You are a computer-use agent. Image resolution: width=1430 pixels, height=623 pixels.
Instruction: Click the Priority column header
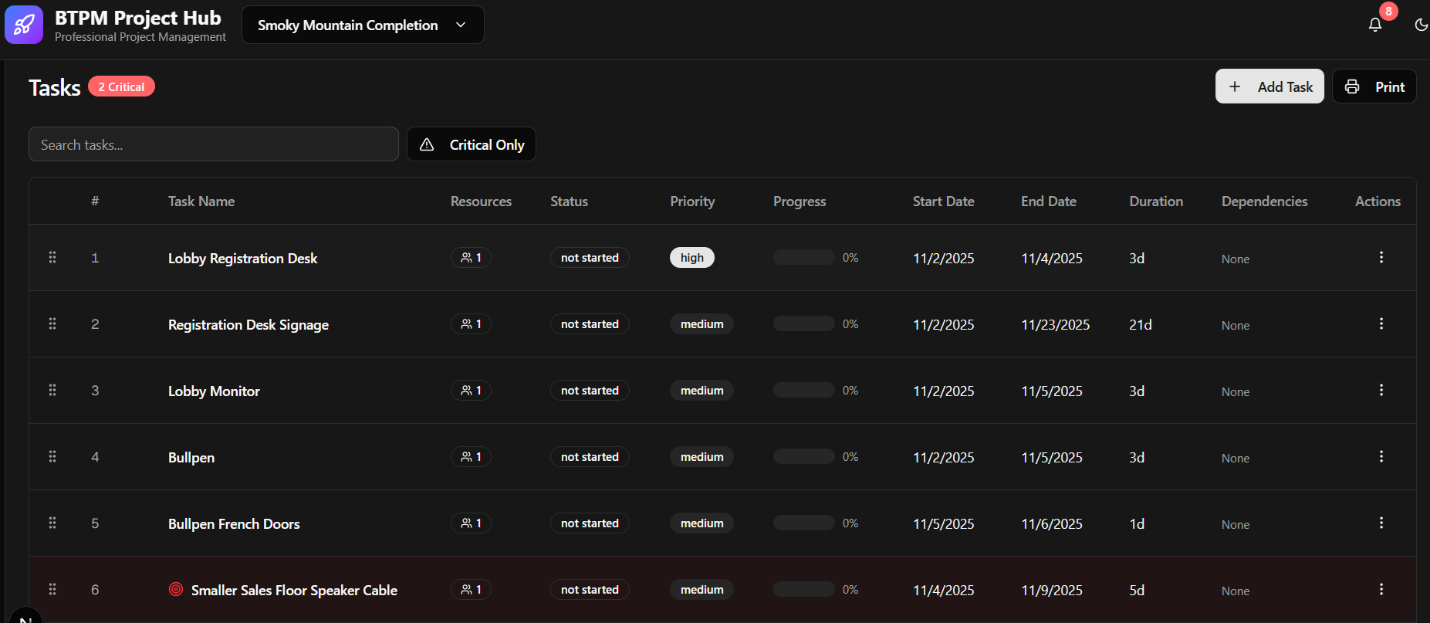(x=692, y=201)
